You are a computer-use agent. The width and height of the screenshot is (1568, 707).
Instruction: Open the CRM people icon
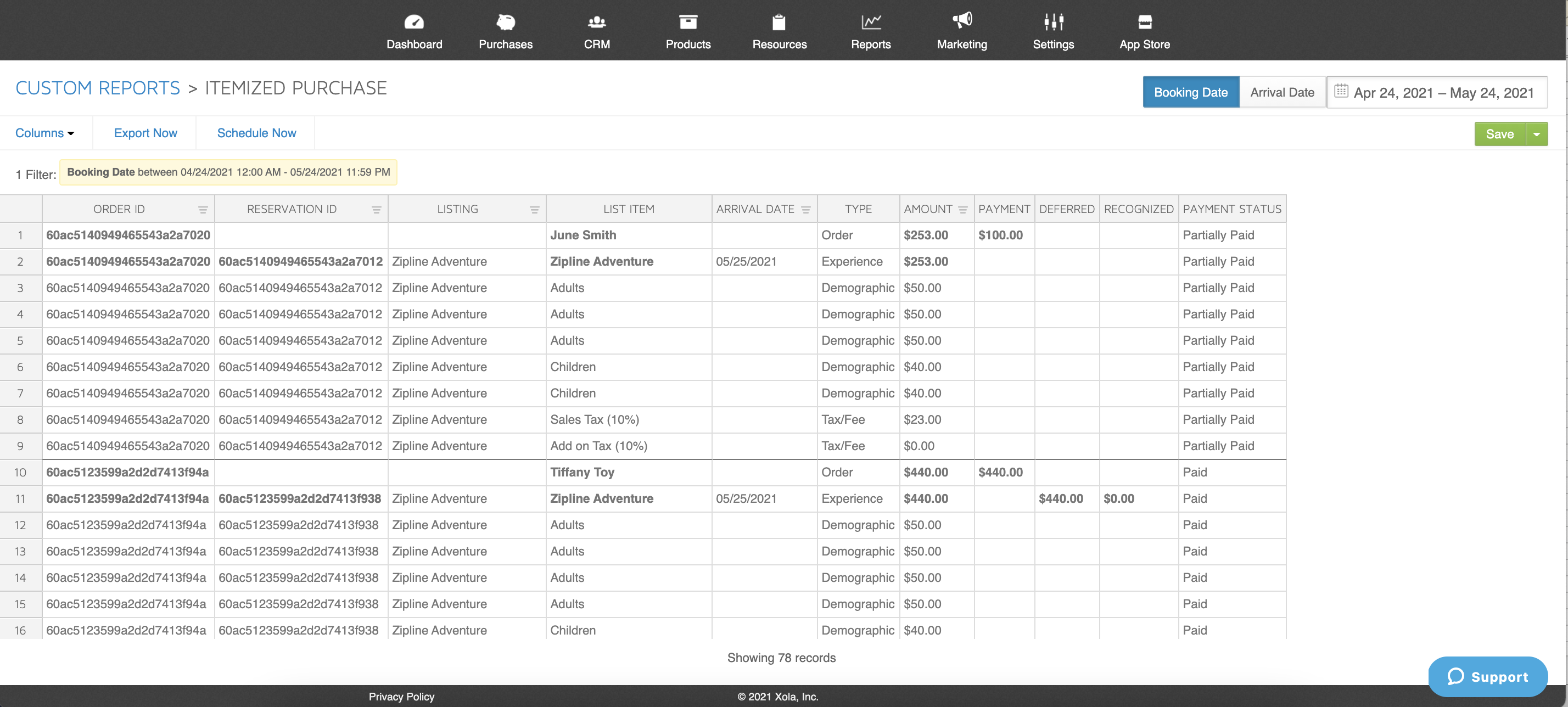tap(597, 22)
